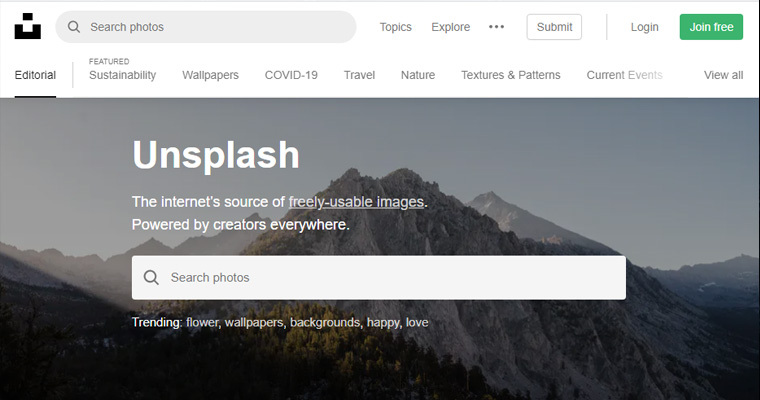The image size is (760, 400).
Task: Click the trending term backgrounds
Action: pos(325,322)
